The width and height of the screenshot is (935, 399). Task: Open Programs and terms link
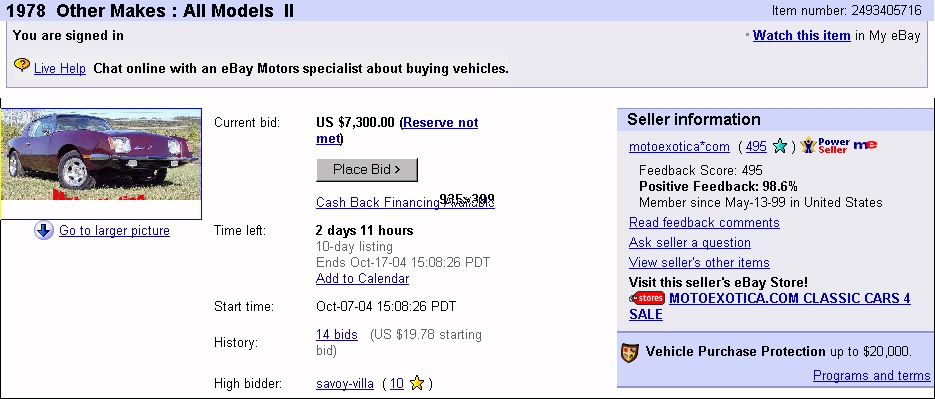(871, 376)
